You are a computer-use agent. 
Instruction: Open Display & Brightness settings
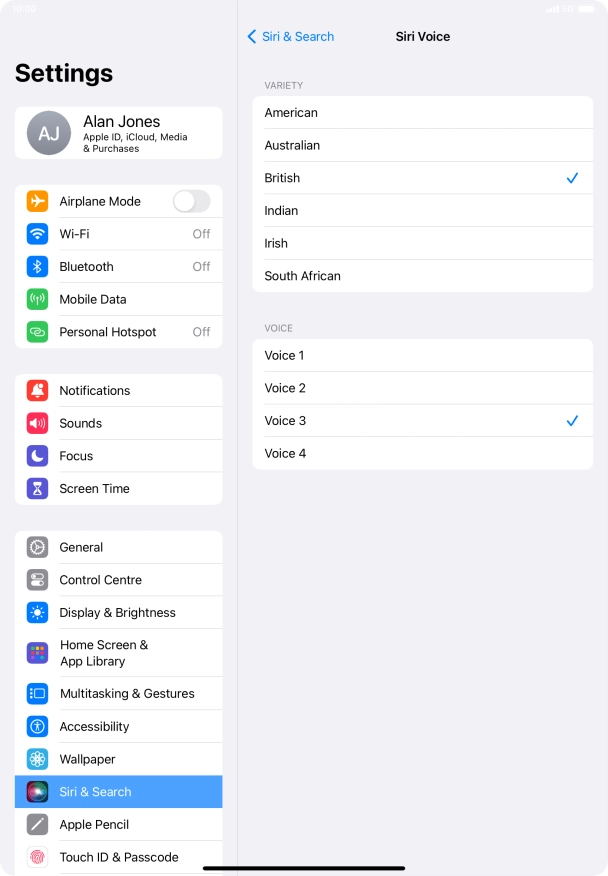[118, 612]
